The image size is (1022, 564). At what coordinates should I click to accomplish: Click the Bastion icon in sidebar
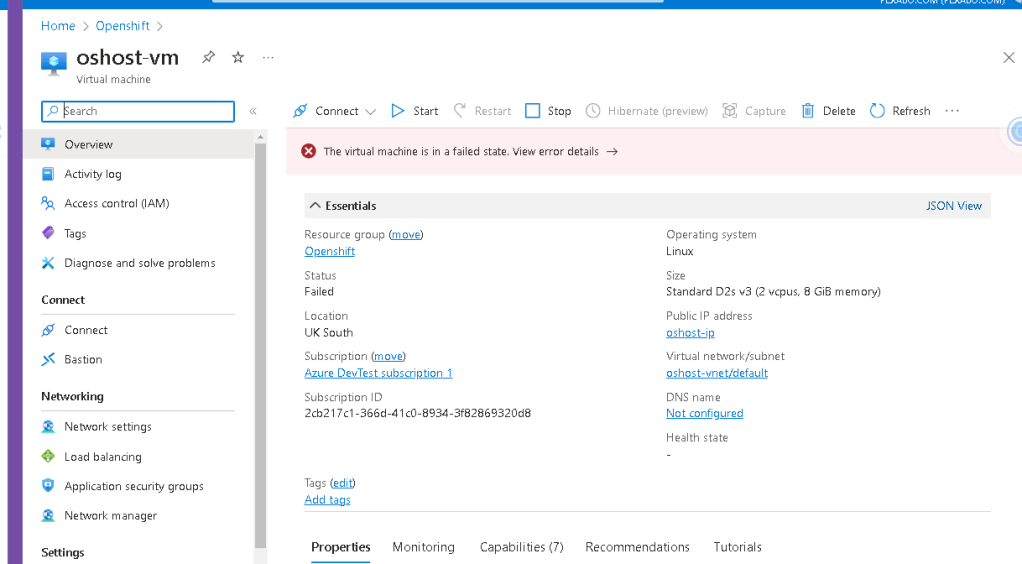(48, 359)
